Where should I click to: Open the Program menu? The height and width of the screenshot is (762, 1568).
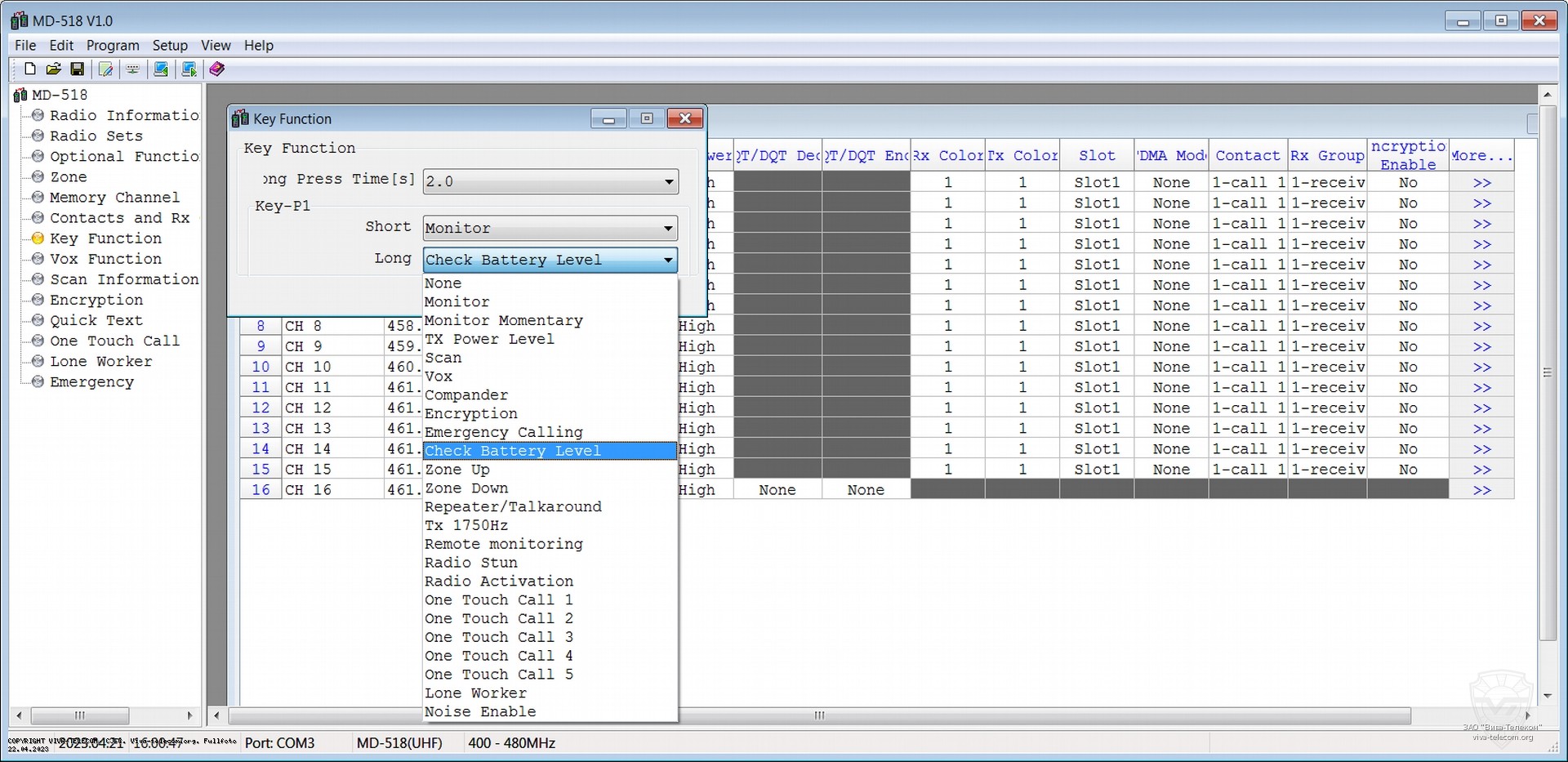[x=113, y=46]
